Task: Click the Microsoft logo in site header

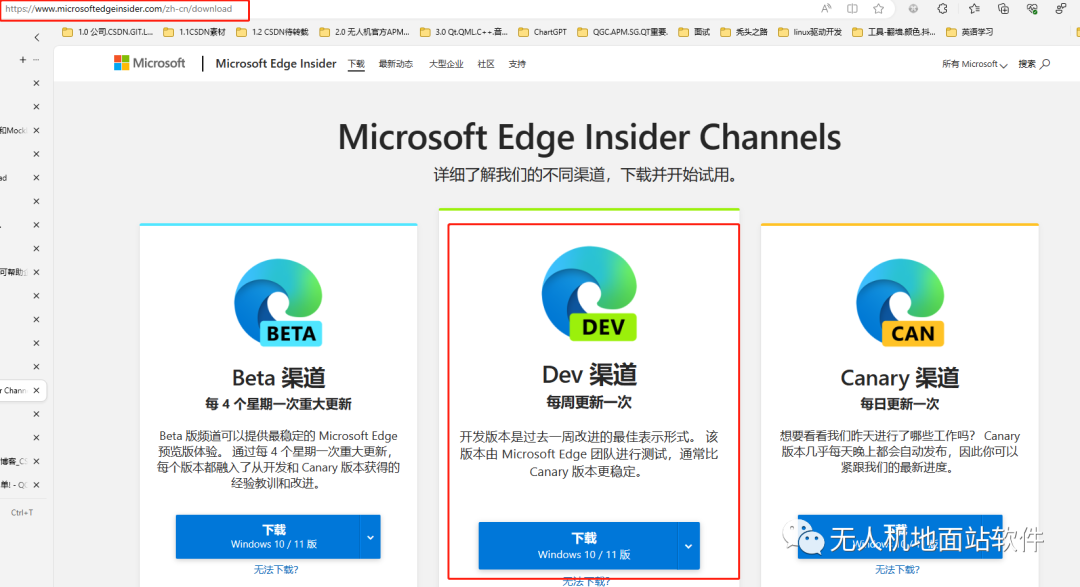Action: click(149, 63)
